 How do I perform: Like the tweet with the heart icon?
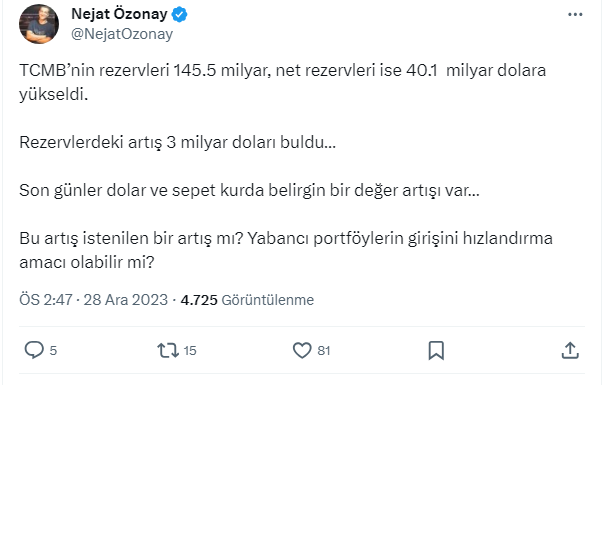302,350
